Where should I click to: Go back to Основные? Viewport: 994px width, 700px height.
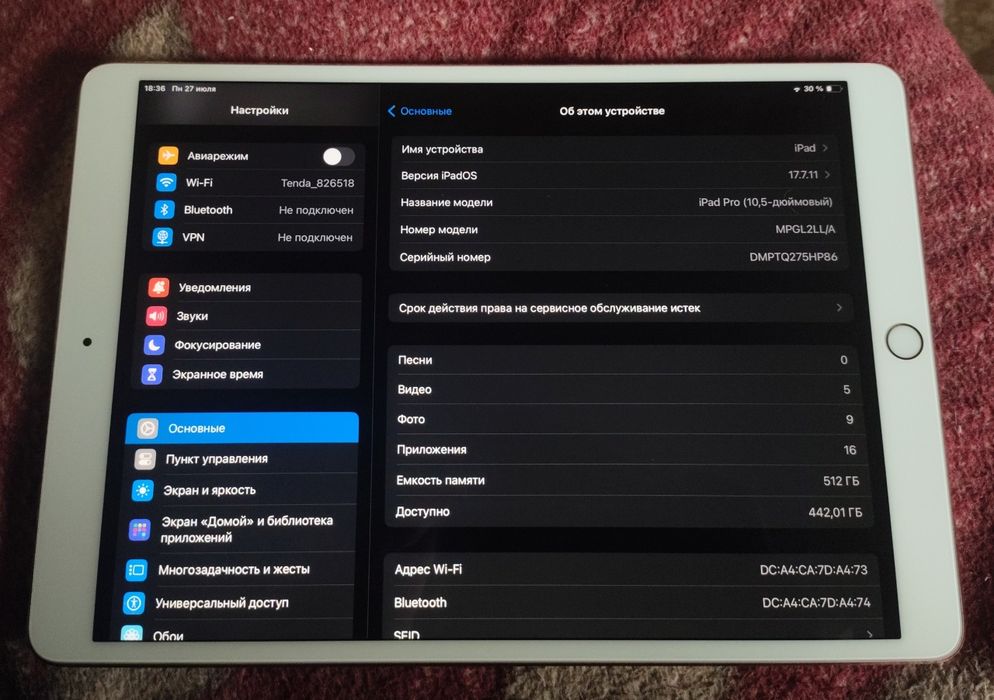point(420,111)
